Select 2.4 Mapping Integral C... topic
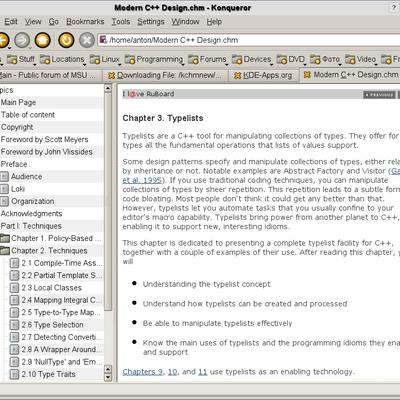 (62, 300)
